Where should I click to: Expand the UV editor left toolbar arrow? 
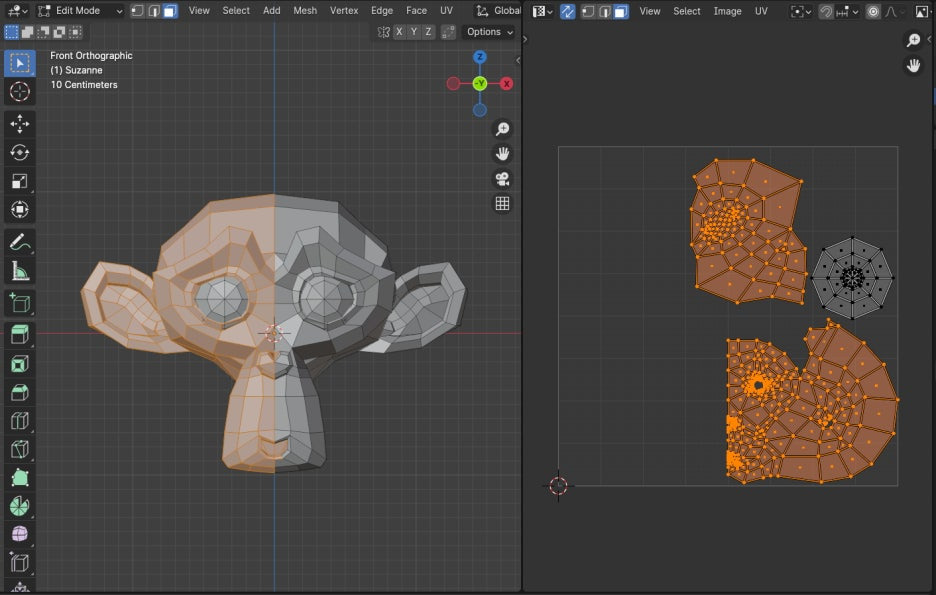point(525,39)
